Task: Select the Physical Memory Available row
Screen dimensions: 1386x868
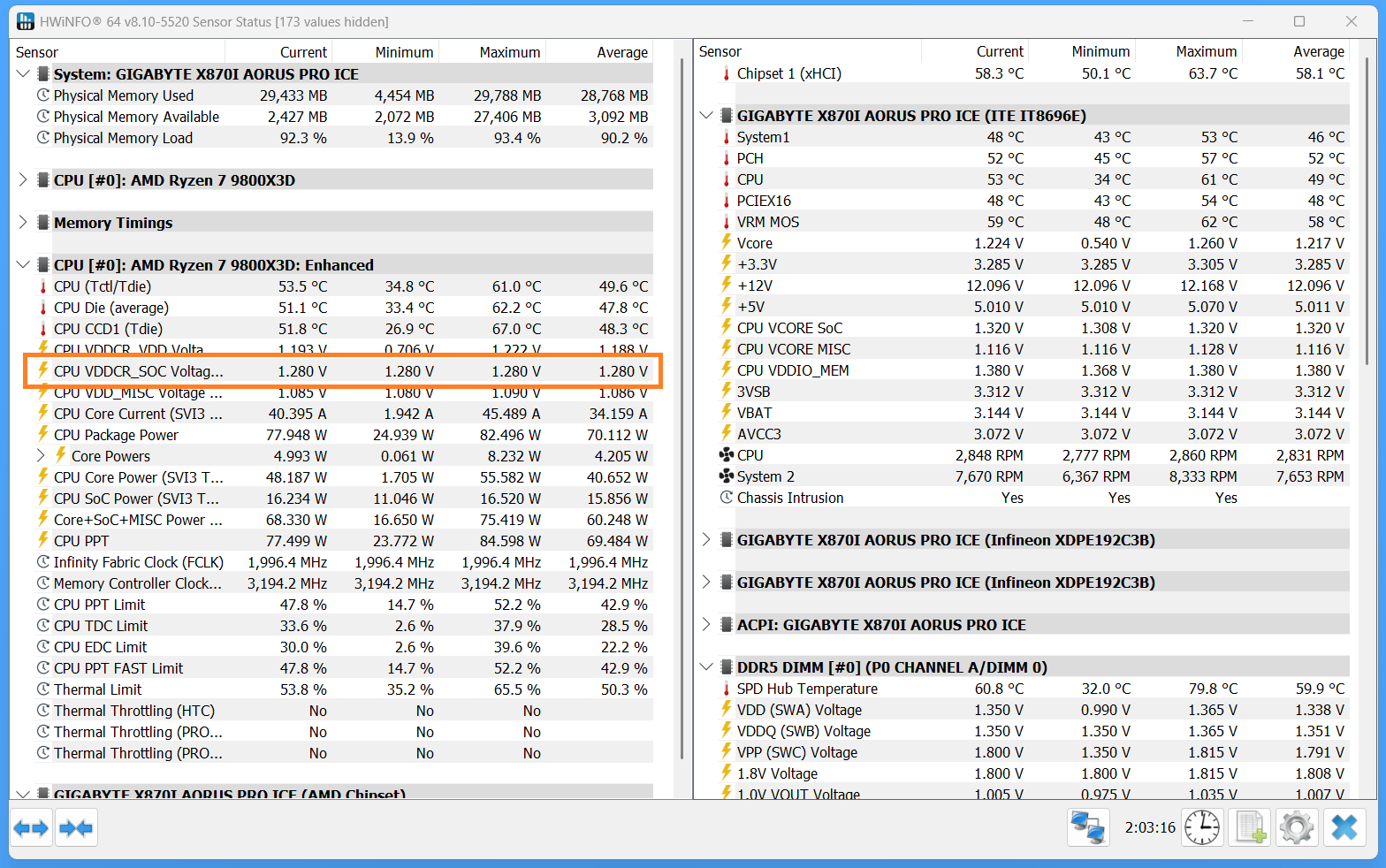Action: click(x=343, y=117)
